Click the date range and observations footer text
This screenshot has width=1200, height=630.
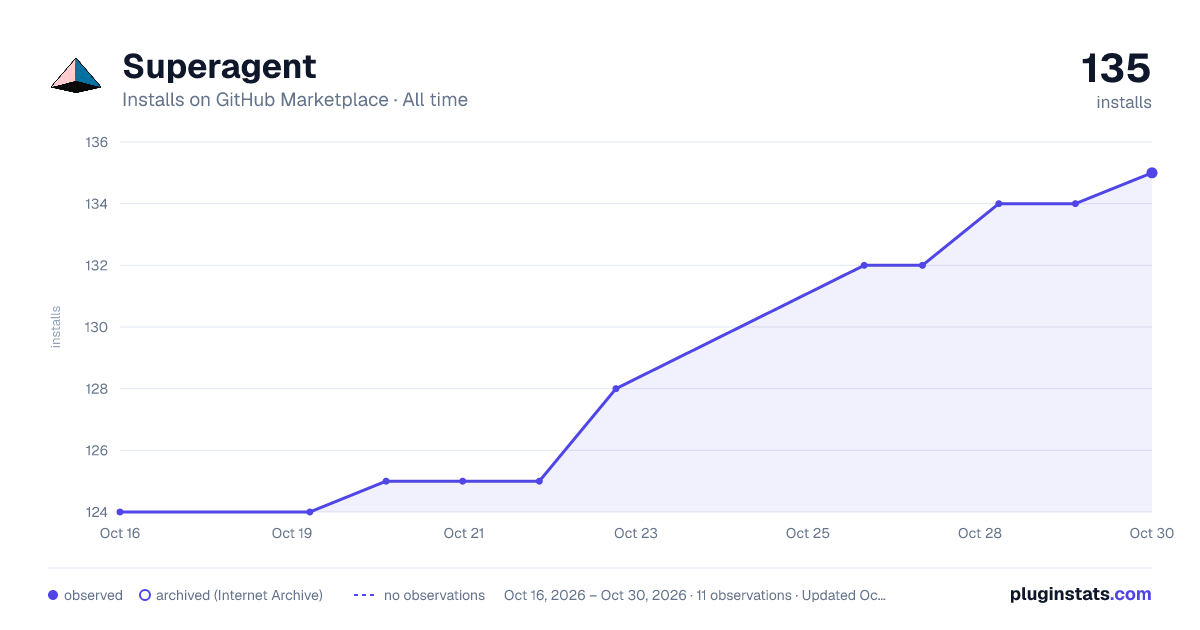(x=695, y=595)
